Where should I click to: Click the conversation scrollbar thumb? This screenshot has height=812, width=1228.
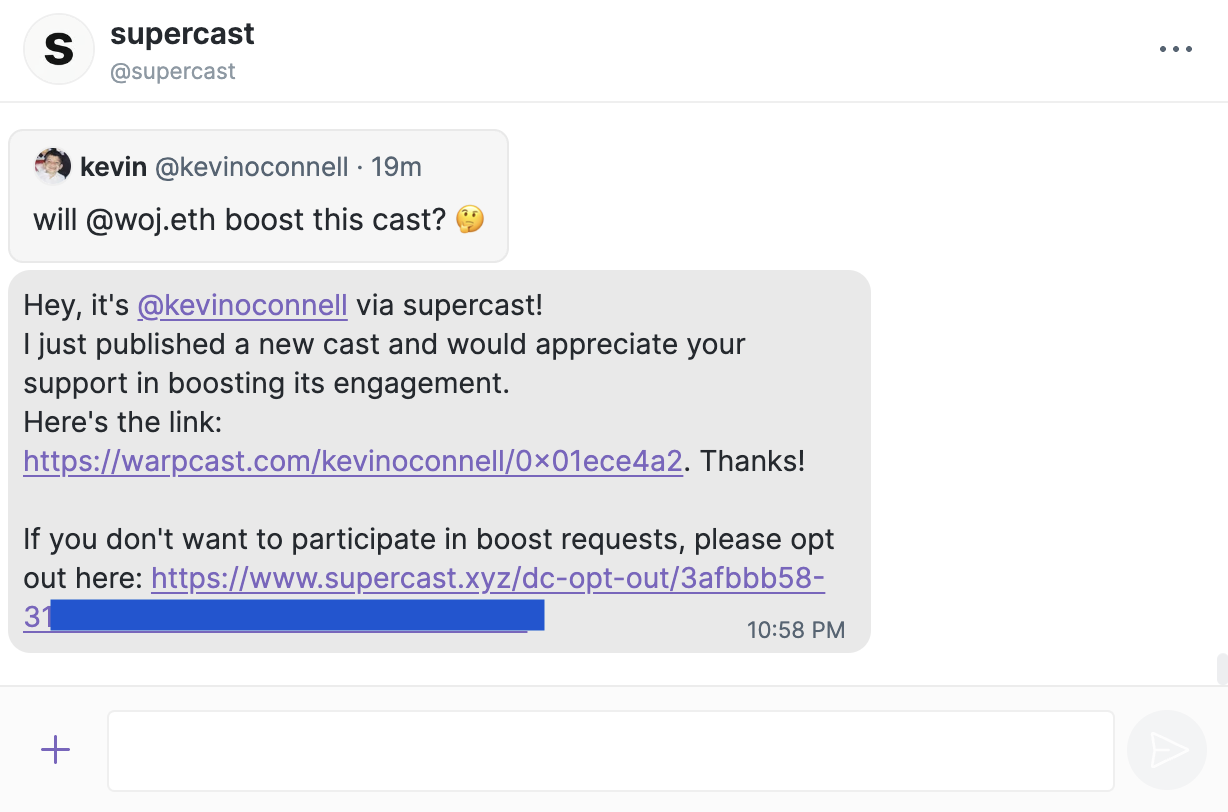coord(1221,669)
